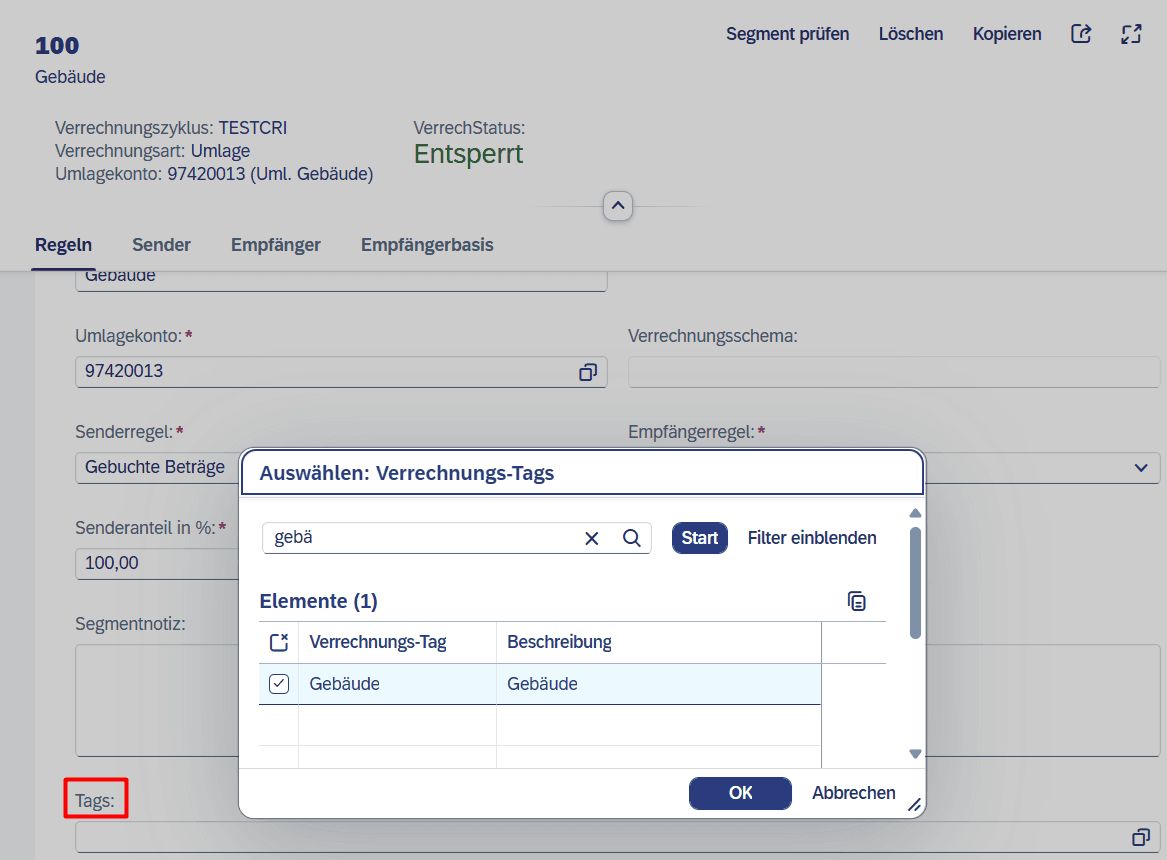Click the Start button in dialog
The width and height of the screenshot is (1167, 860).
coord(700,538)
